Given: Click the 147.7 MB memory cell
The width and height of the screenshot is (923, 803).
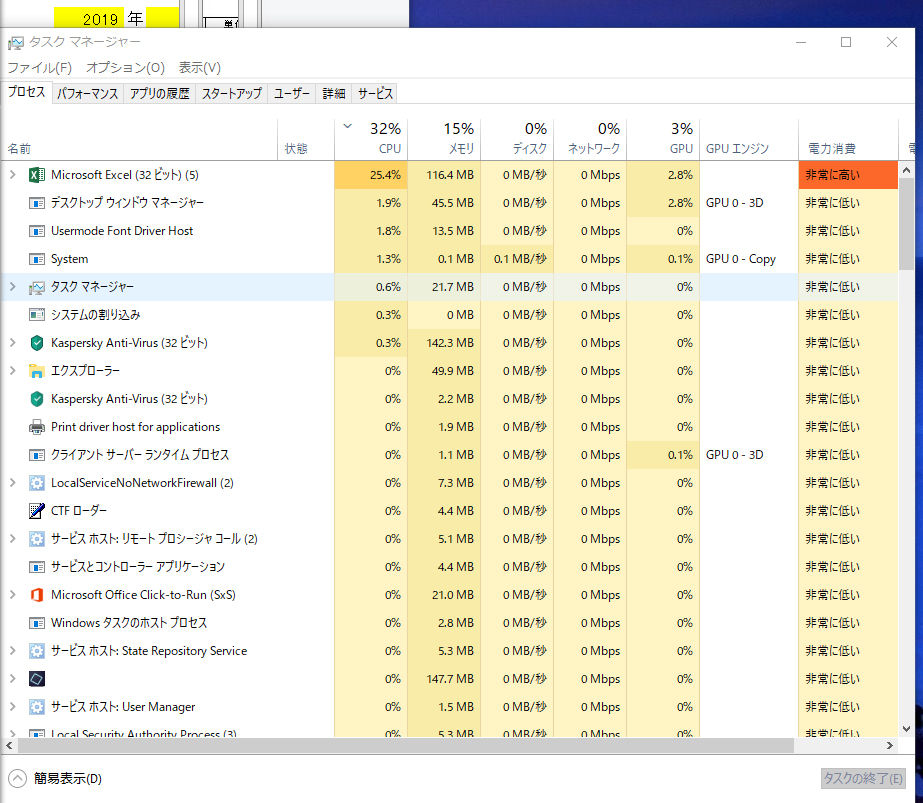Looking at the screenshot, I should point(444,679).
